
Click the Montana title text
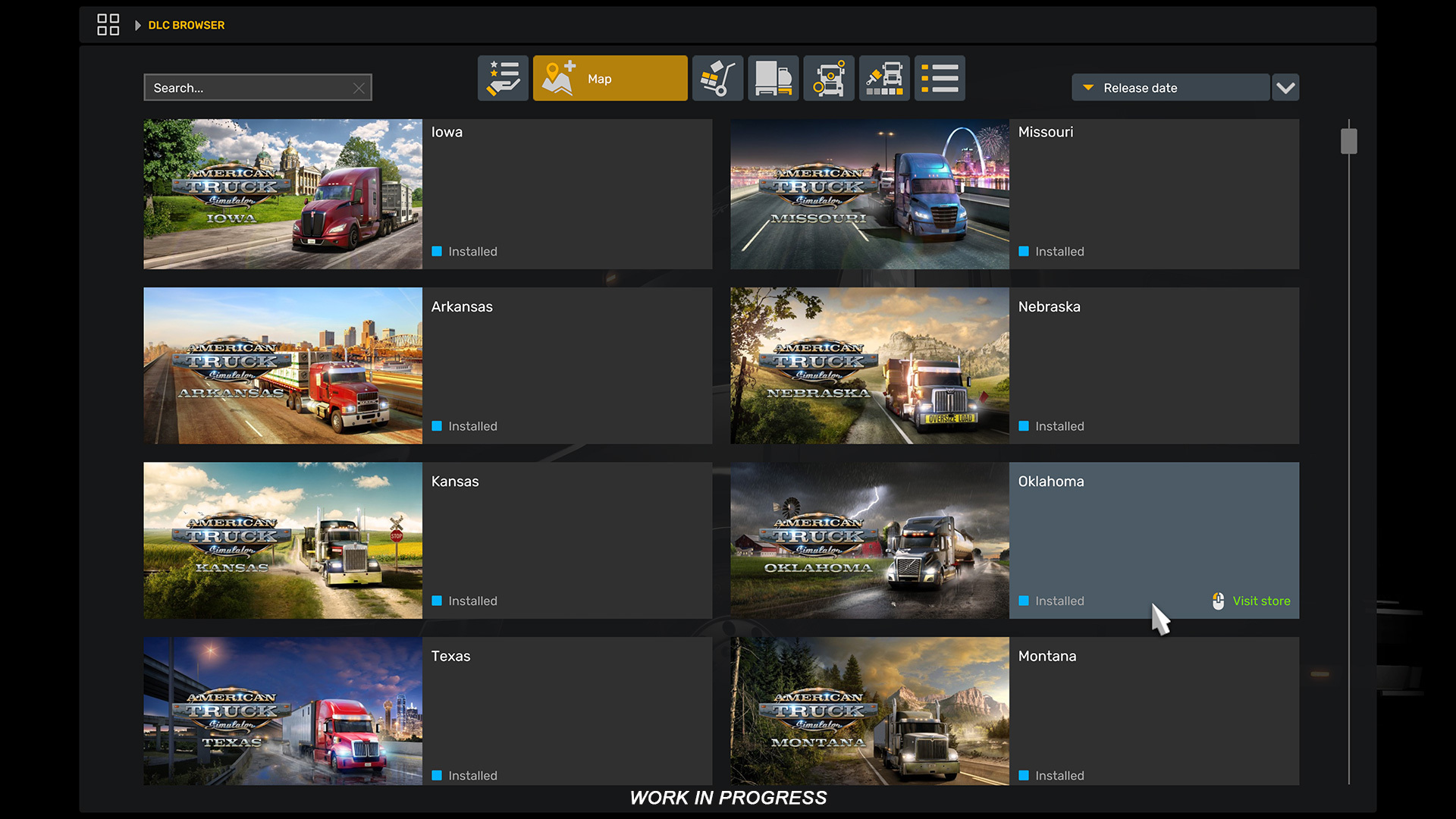pyautogui.click(x=1047, y=657)
